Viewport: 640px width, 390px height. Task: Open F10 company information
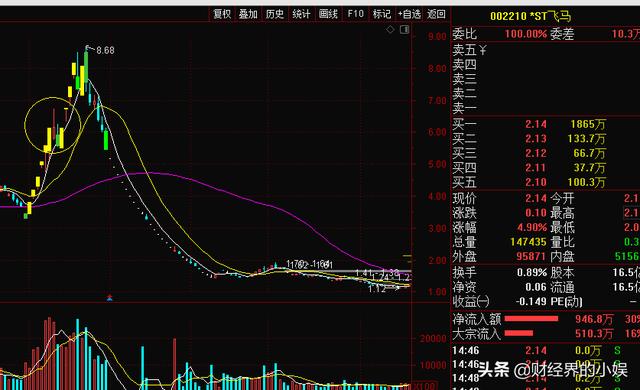356,14
